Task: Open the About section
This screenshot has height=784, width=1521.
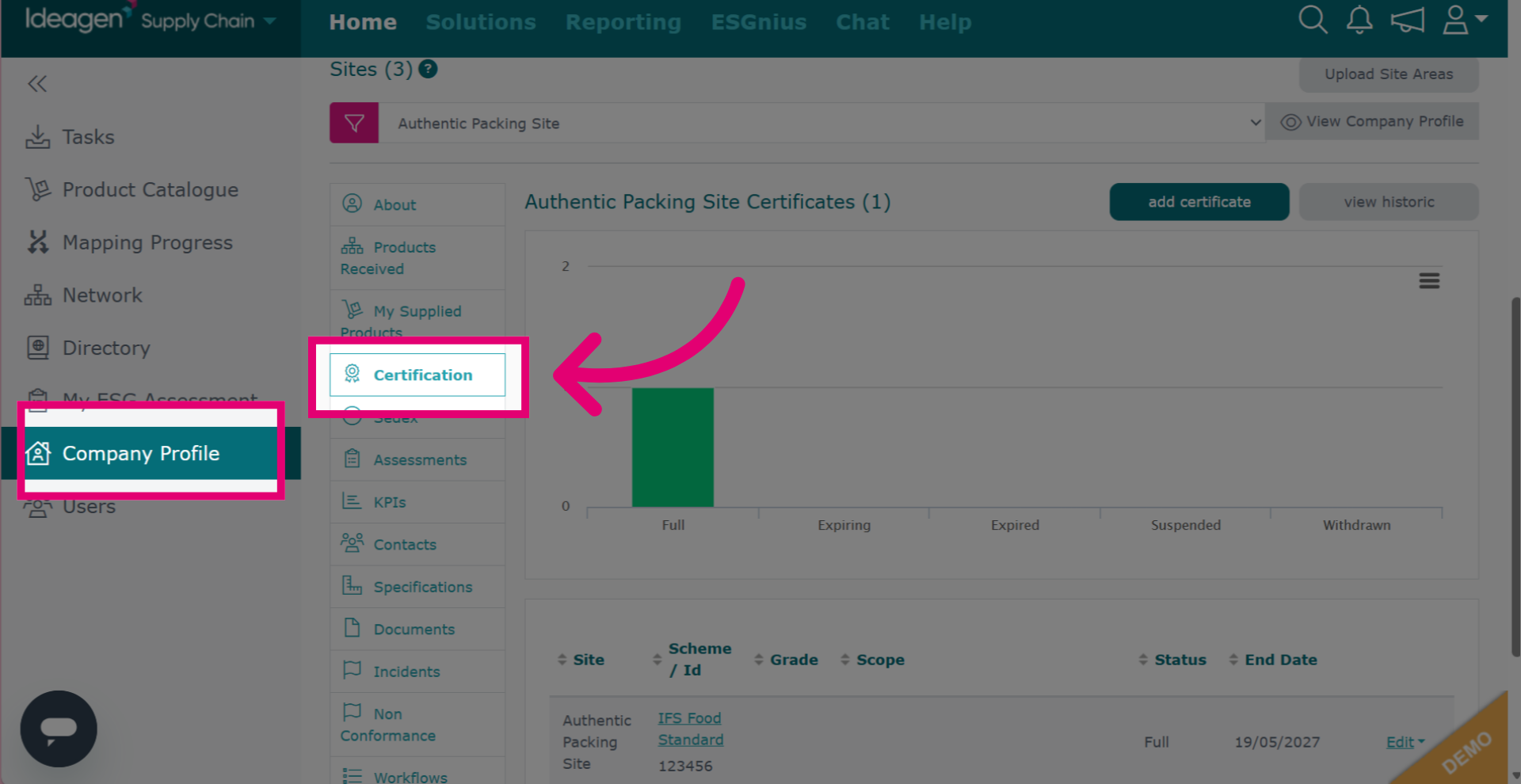Action: pos(417,204)
